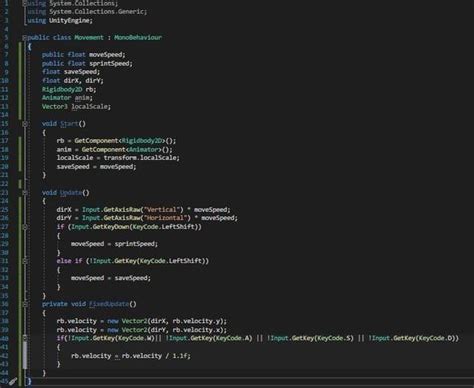Click the '1.1f' divisor value

180,356
